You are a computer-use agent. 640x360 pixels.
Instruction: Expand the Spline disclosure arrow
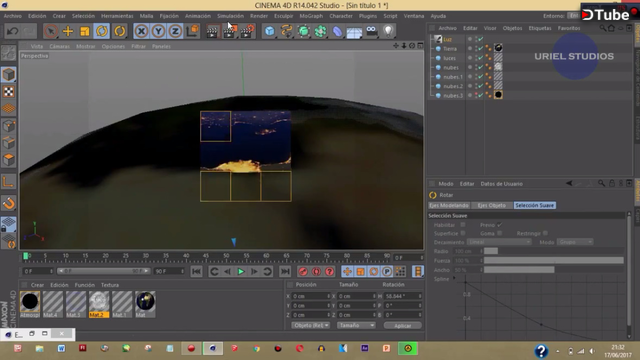[454, 278]
